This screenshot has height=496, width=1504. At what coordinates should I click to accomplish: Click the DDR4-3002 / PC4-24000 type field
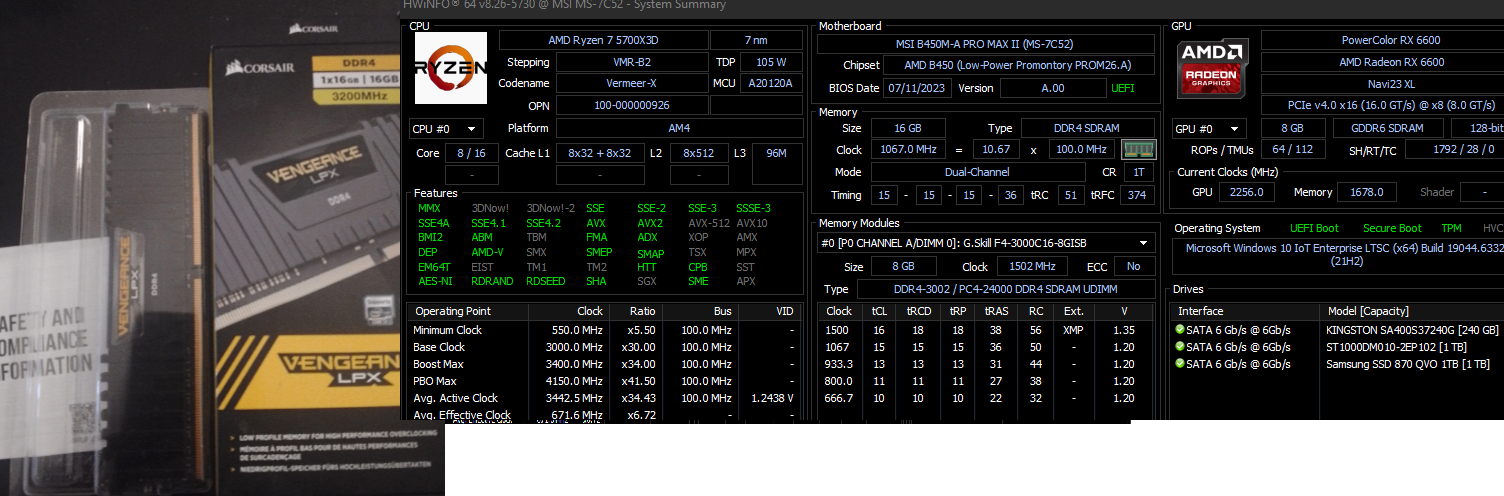coord(1006,290)
